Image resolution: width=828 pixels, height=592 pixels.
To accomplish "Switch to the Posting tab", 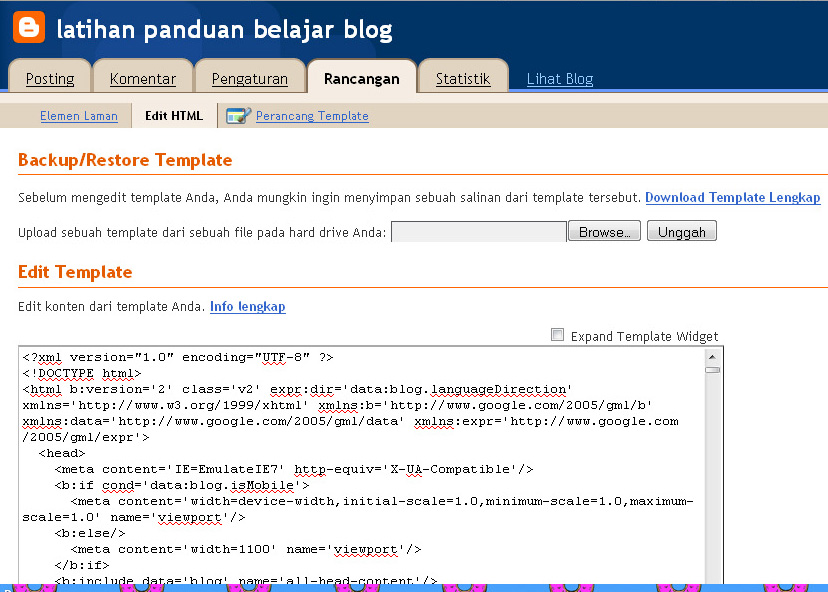I will click(x=50, y=77).
